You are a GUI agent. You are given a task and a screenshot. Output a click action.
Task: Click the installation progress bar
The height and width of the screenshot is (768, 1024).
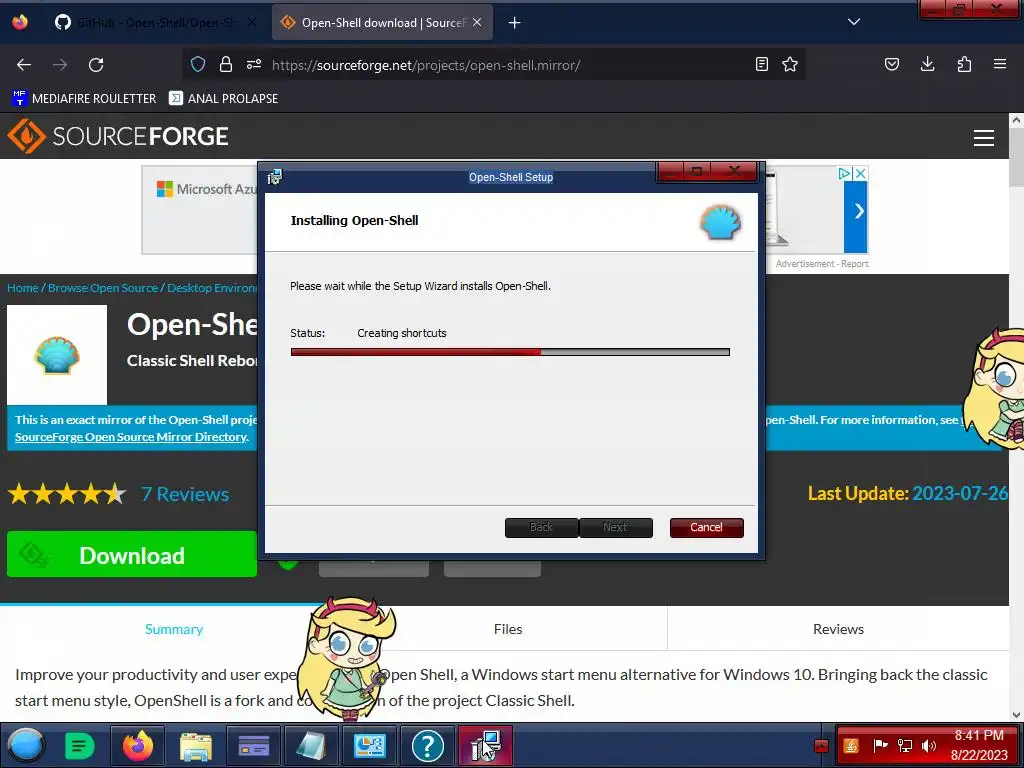[510, 352]
